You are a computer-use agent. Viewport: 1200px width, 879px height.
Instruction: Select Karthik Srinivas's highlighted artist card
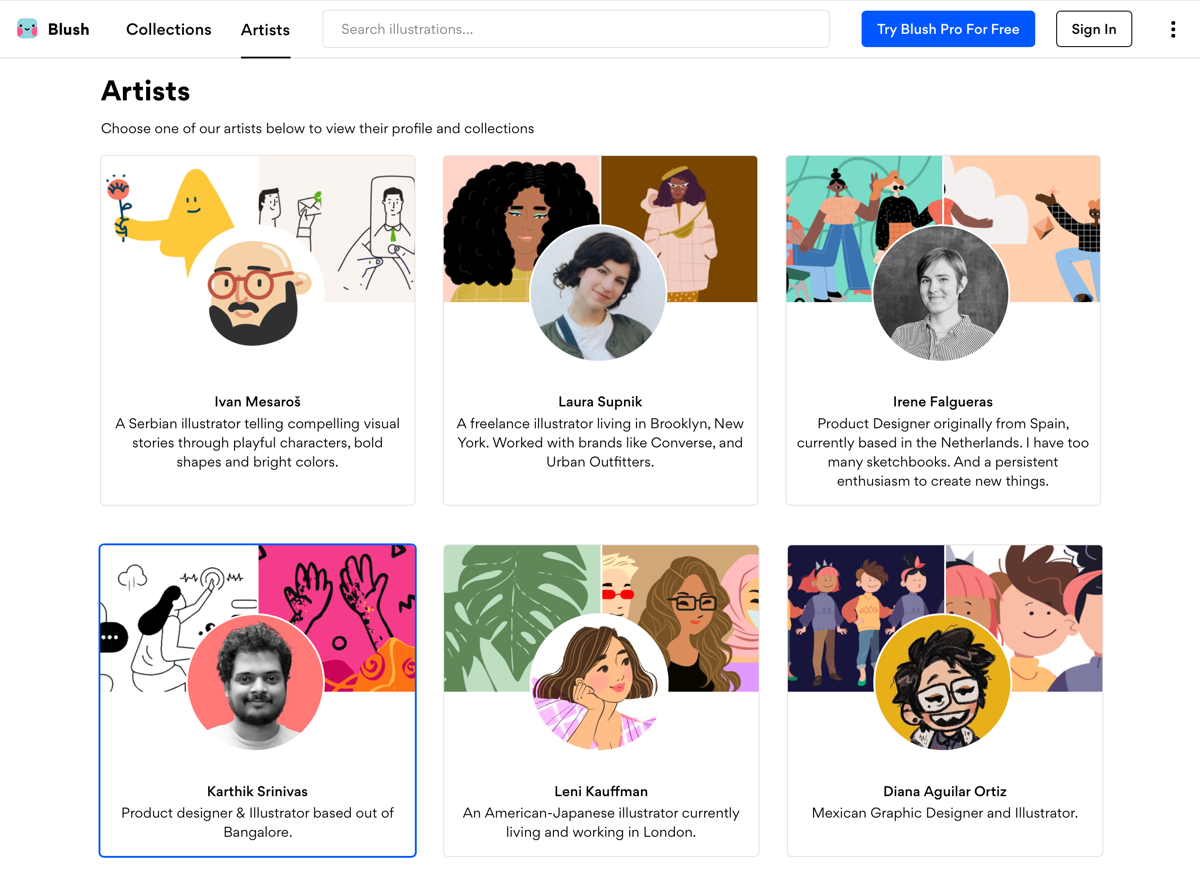point(257,700)
